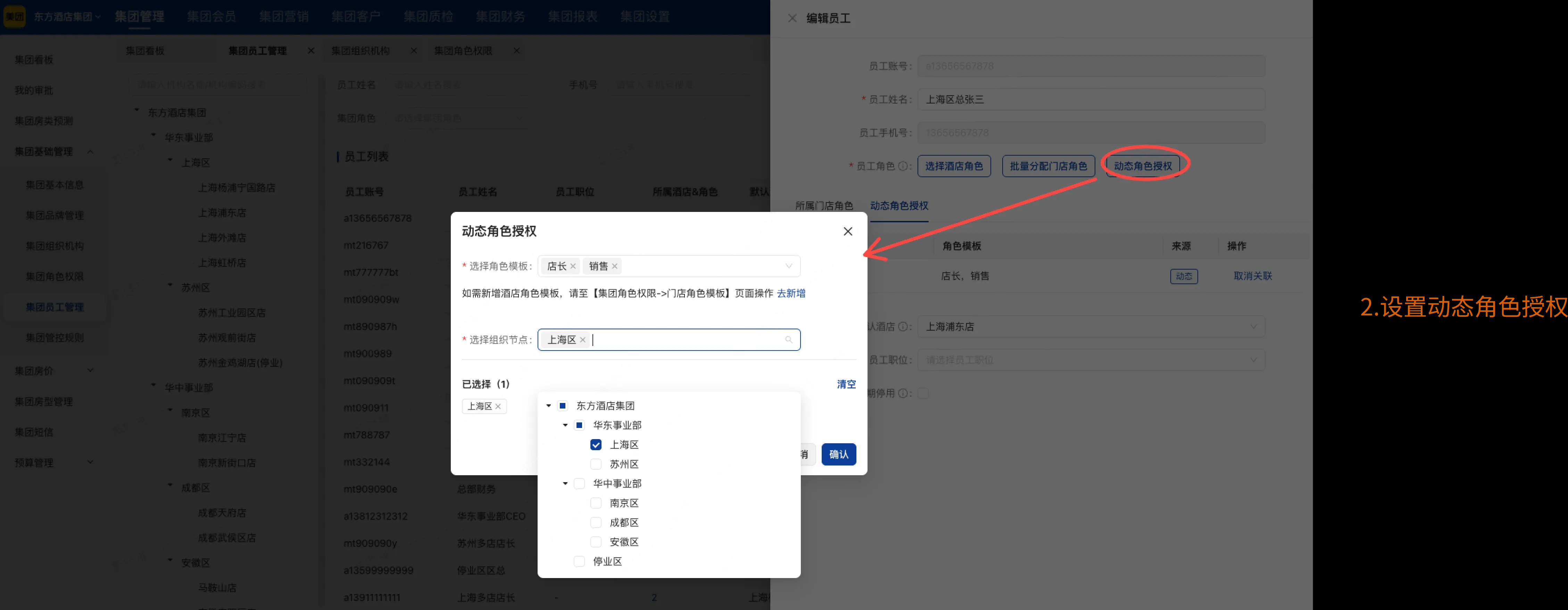Click the 员工姓名 input field showing 上海区总张三

click(1089, 99)
